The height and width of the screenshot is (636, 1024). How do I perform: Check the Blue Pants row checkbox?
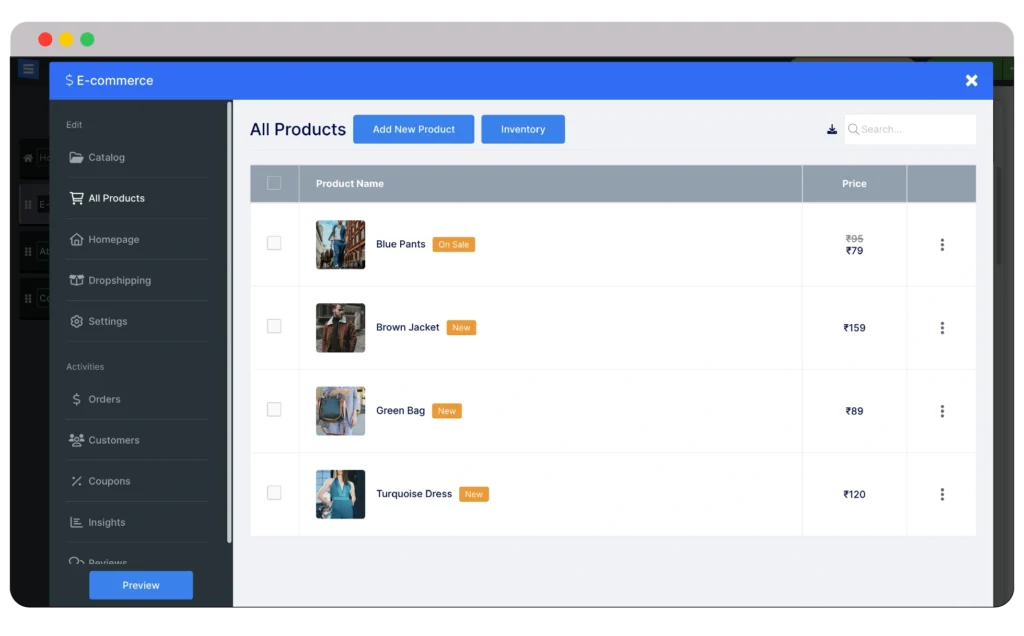(x=274, y=243)
